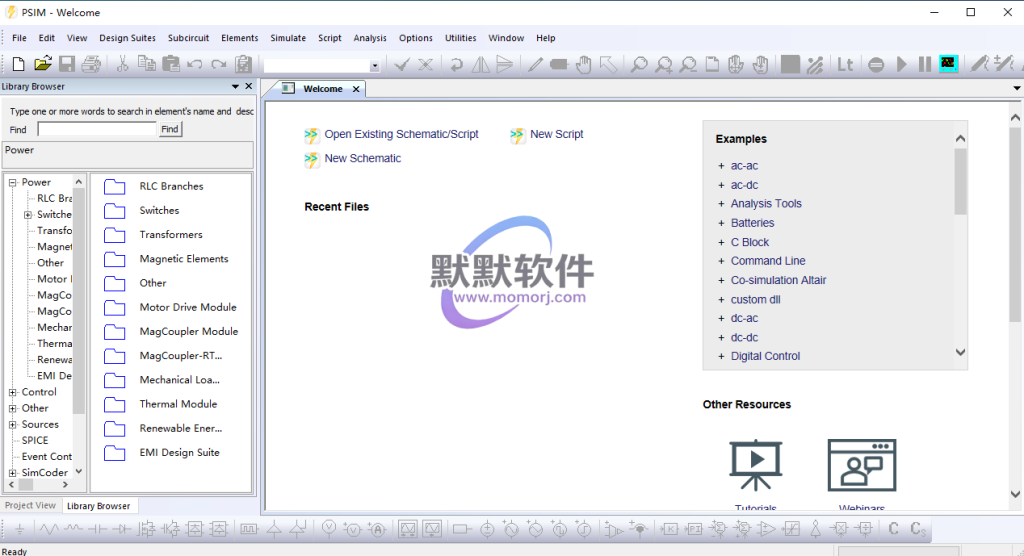Click the first magnifier zoom icon

[639, 64]
